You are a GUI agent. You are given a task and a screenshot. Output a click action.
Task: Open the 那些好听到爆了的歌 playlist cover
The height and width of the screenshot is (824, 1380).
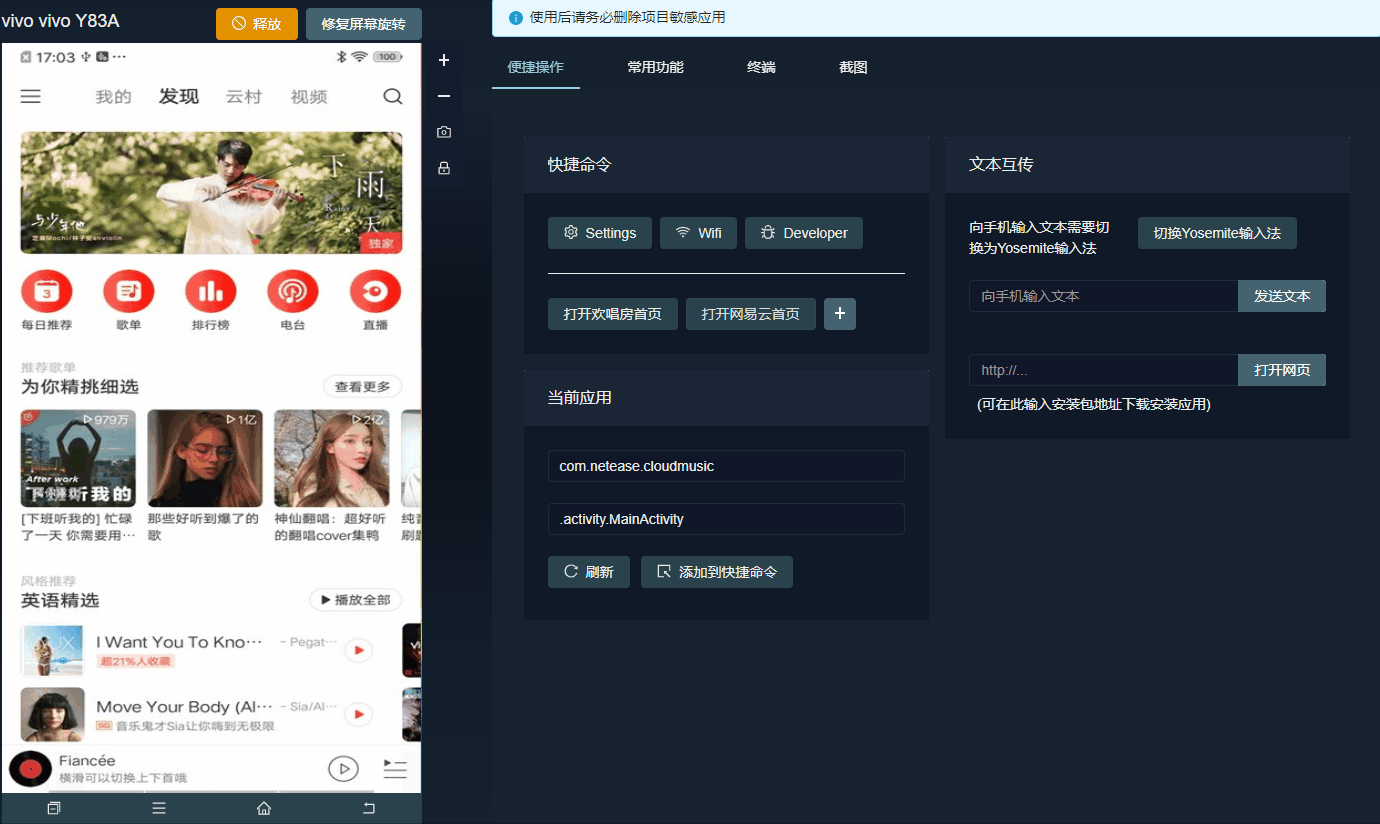point(205,458)
